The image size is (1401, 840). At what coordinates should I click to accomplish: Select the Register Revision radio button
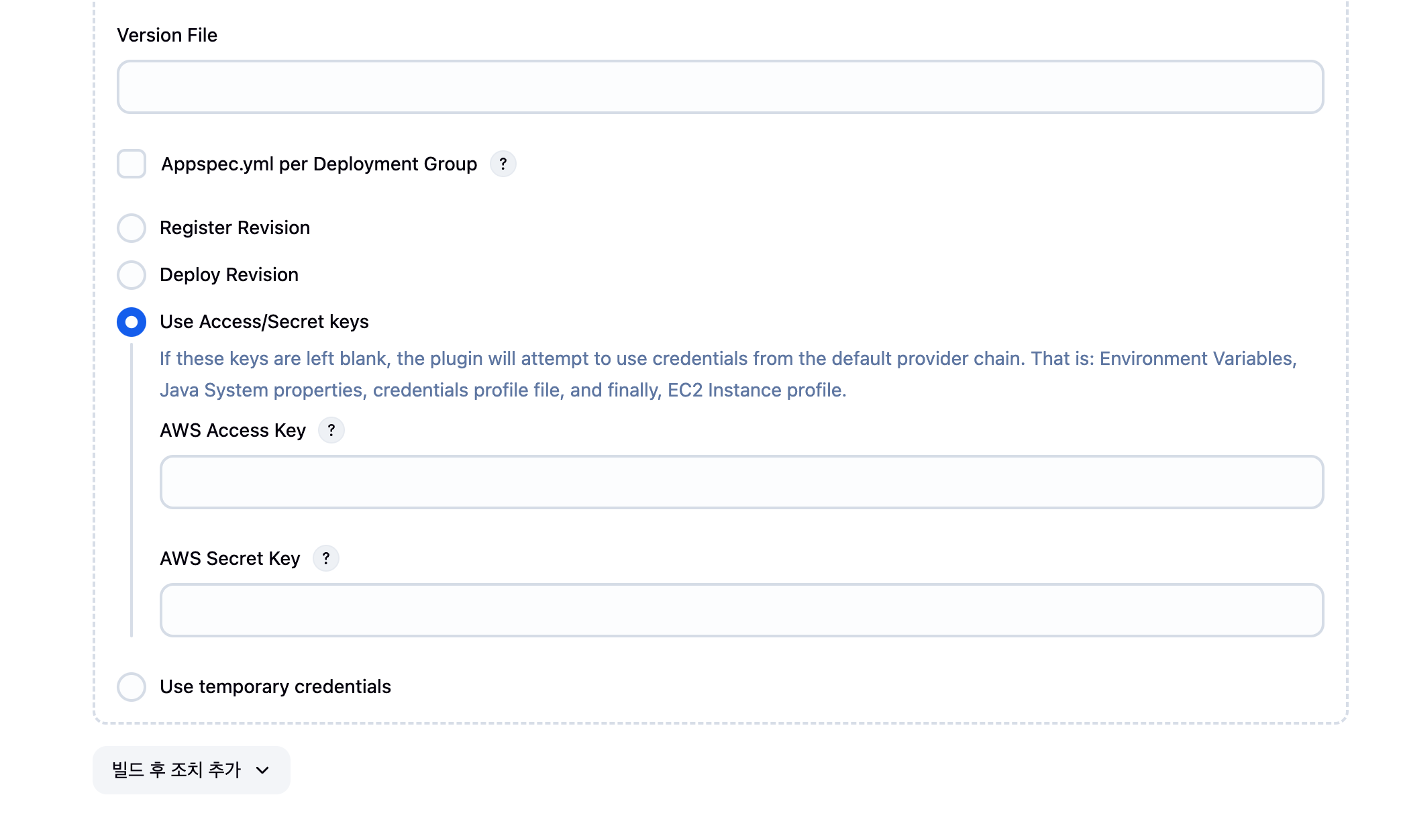[132, 228]
